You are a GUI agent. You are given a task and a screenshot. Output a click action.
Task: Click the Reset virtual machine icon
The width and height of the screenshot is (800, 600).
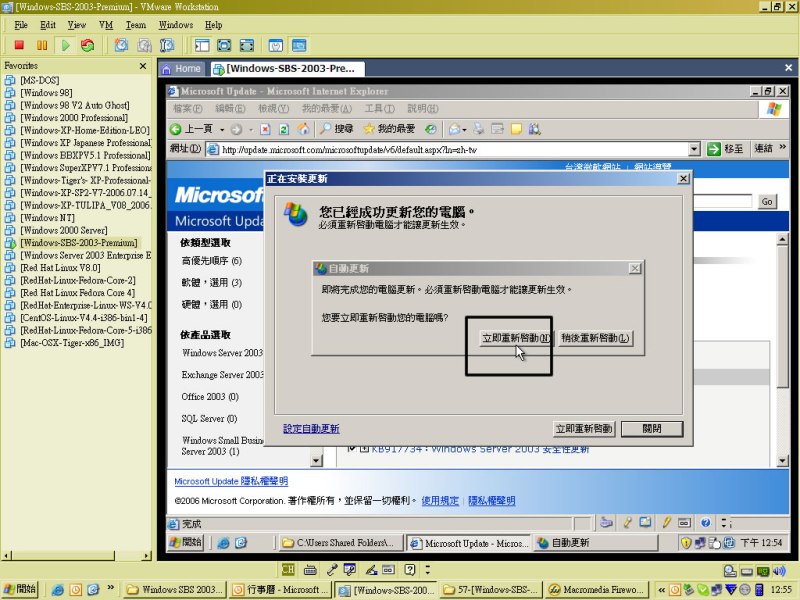tap(88, 45)
